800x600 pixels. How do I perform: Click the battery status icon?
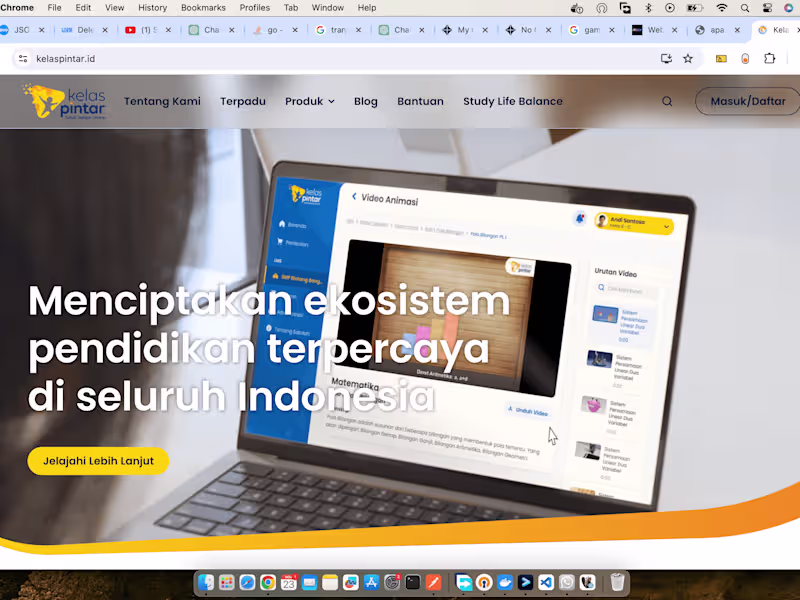tap(695, 8)
